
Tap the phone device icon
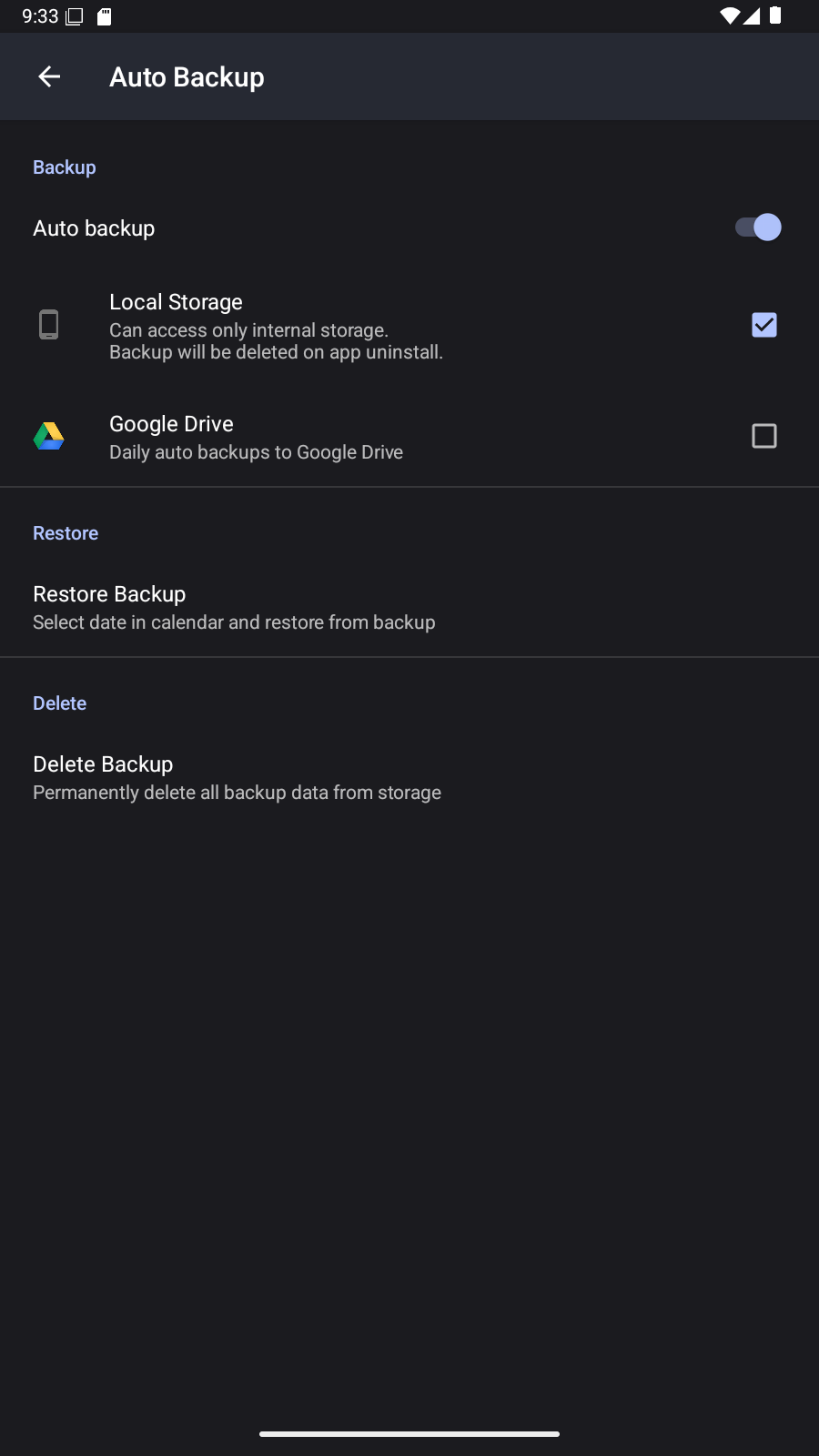click(49, 324)
